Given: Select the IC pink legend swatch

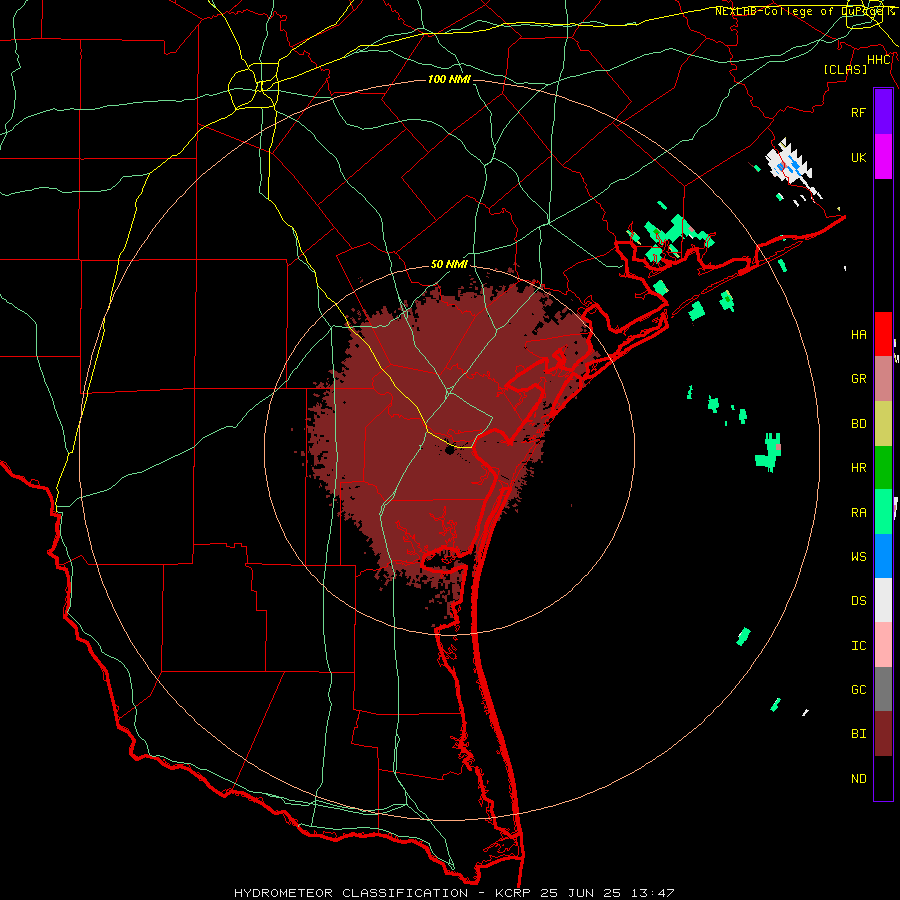Looking at the screenshot, I should [883, 645].
